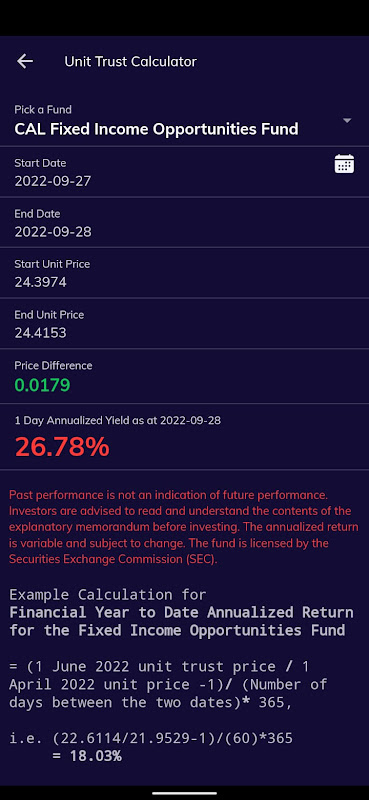Tap the red past performance disclaimer text
The height and width of the screenshot is (800, 369).
(x=184, y=527)
